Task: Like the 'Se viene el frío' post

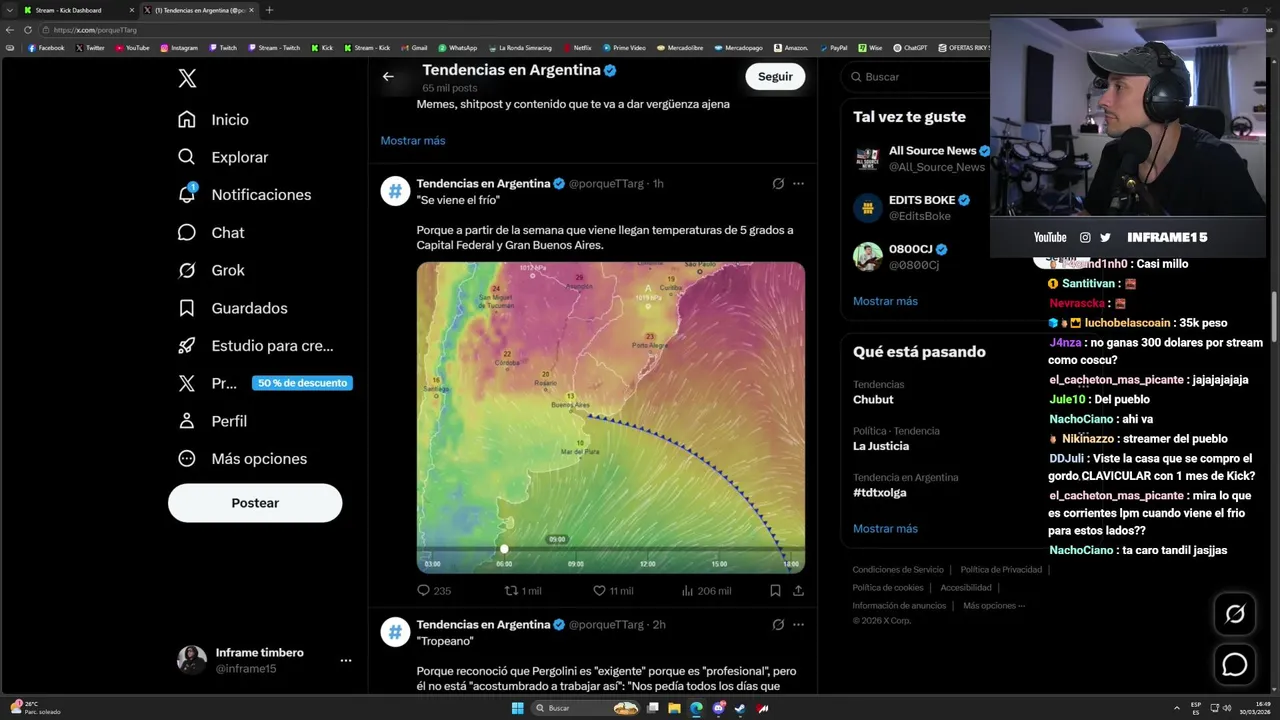Action: (613, 591)
